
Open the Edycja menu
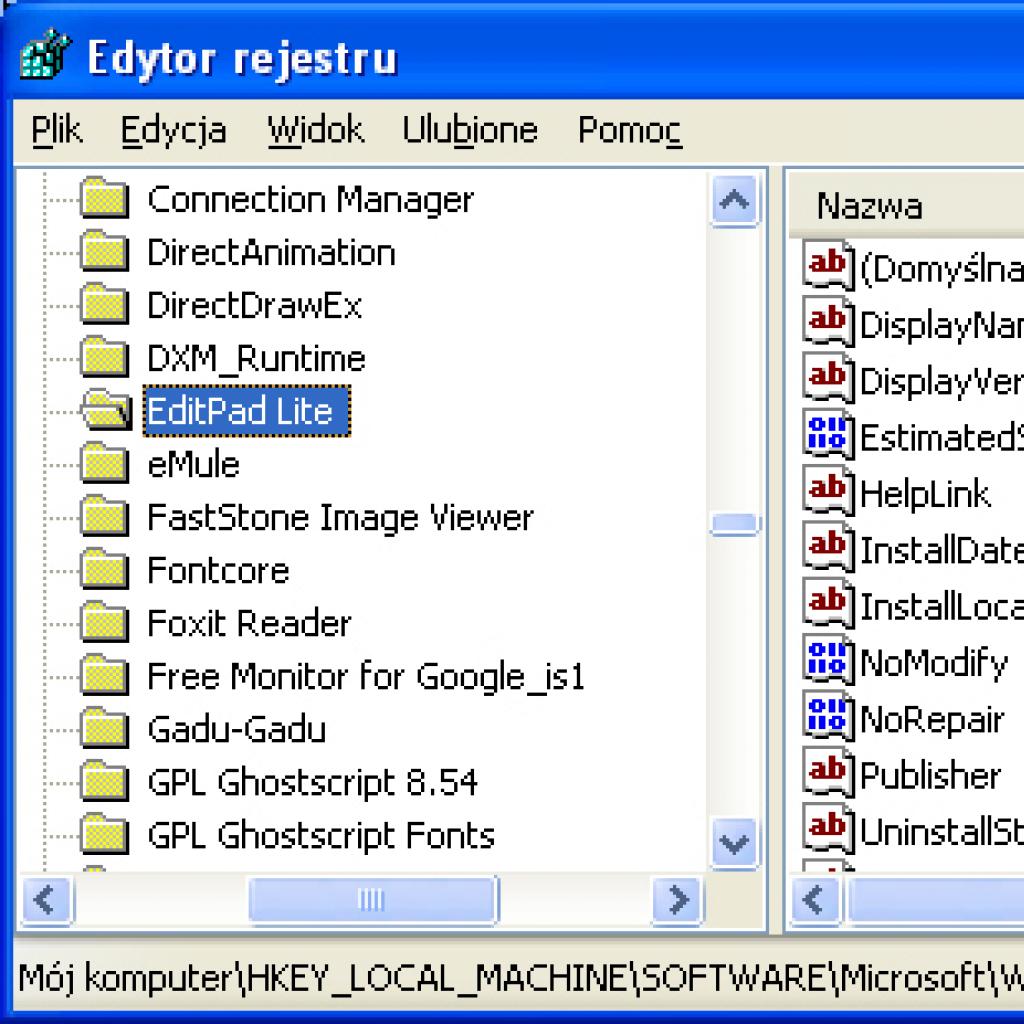pos(174,130)
